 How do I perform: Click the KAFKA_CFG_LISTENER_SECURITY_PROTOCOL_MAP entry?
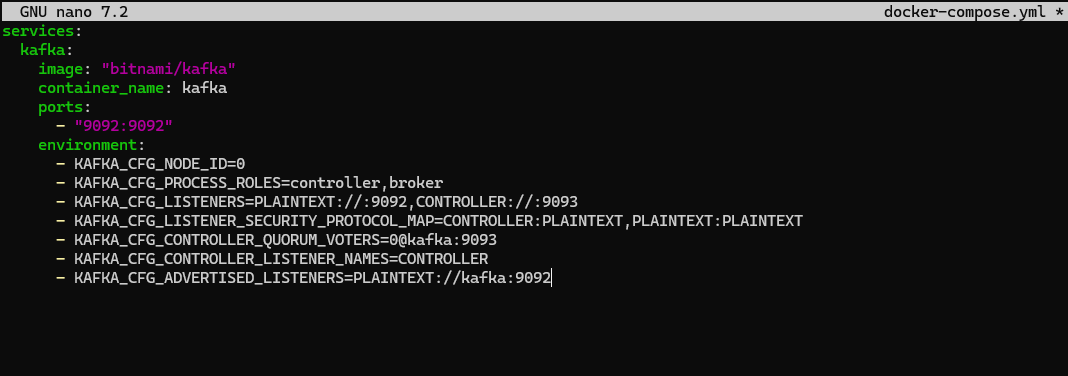[439, 221]
